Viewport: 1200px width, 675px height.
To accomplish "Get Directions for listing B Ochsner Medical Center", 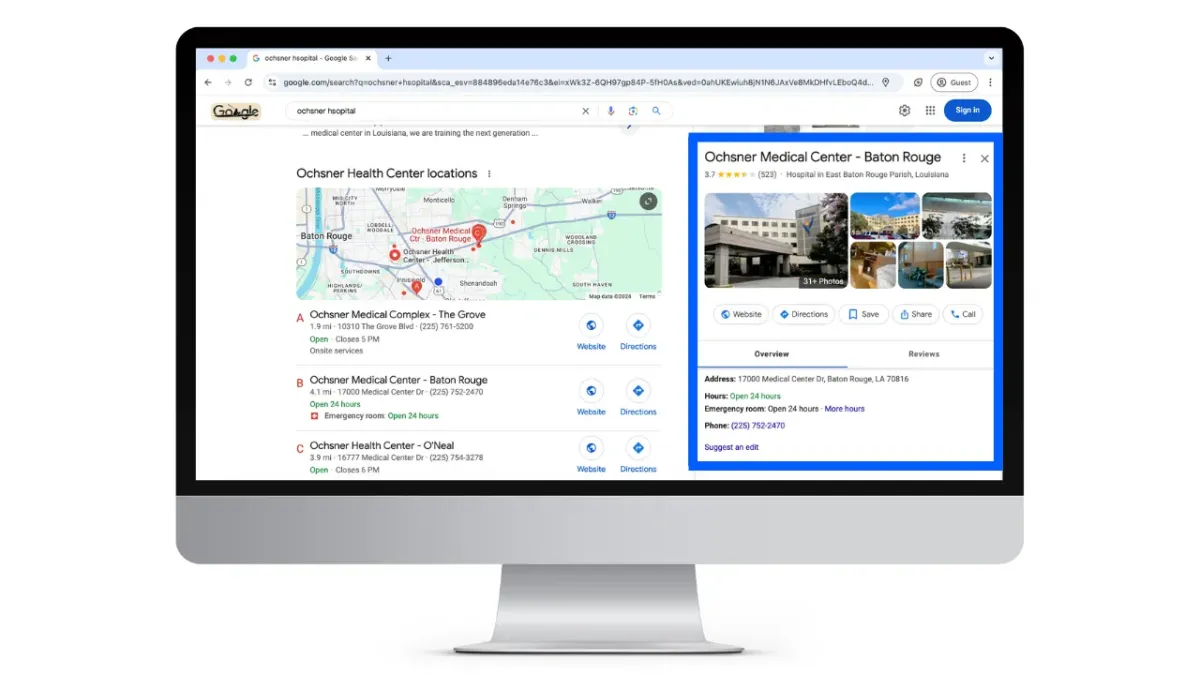I will [638, 397].
